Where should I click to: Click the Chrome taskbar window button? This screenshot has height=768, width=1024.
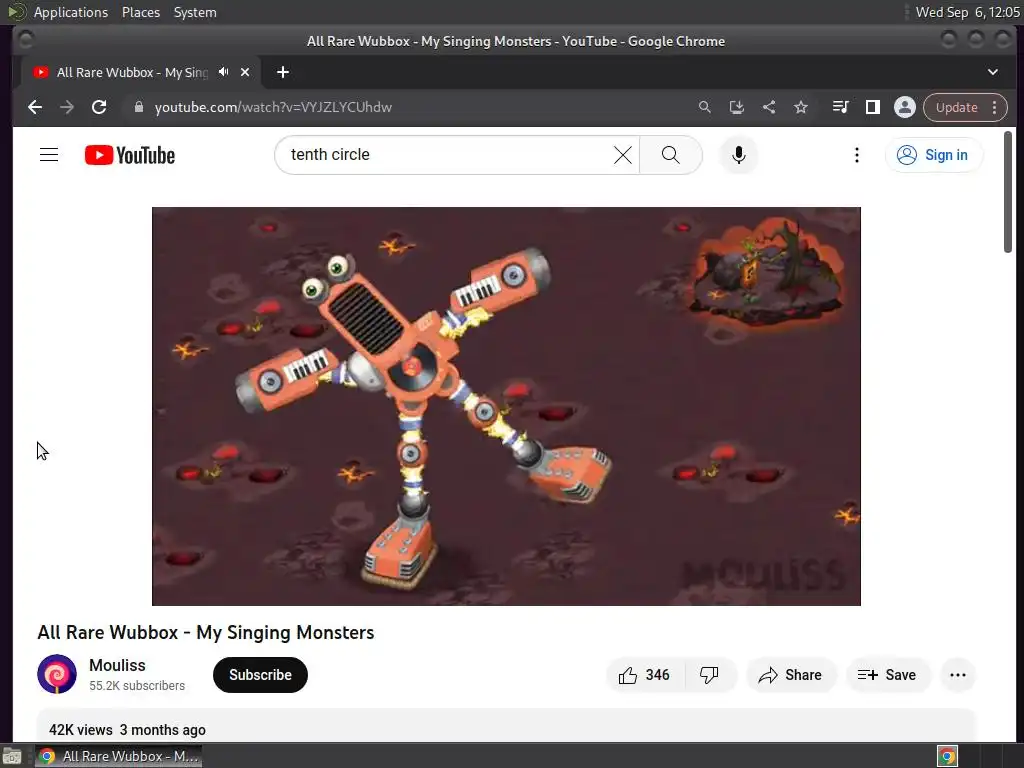[118, 756]
